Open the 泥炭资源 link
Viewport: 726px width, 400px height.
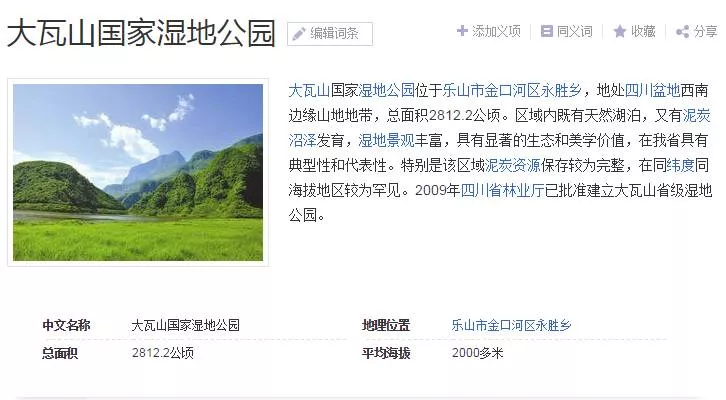pyautogui.click(x=513, y=165)
